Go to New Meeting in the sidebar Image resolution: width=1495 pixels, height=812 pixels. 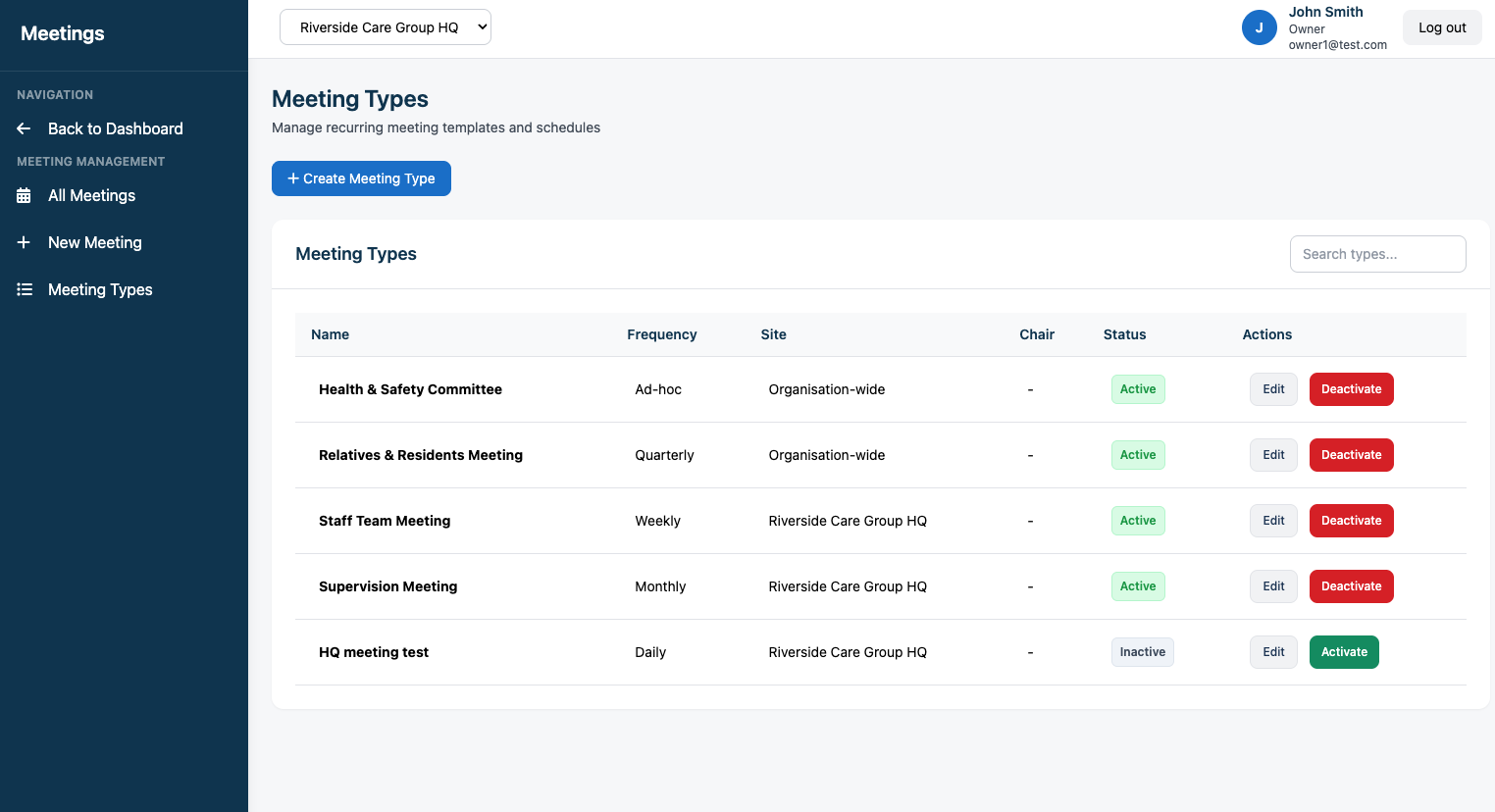[94, 242]
